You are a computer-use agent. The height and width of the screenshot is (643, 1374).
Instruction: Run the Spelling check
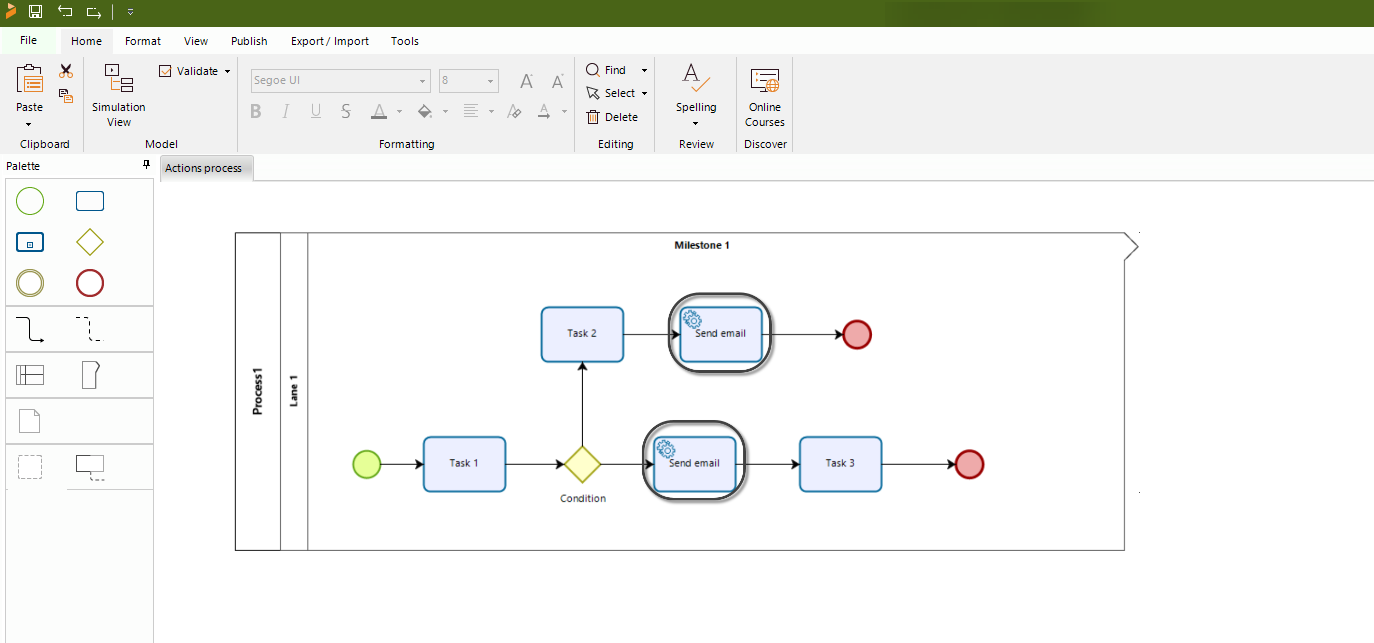pos(696,88)
